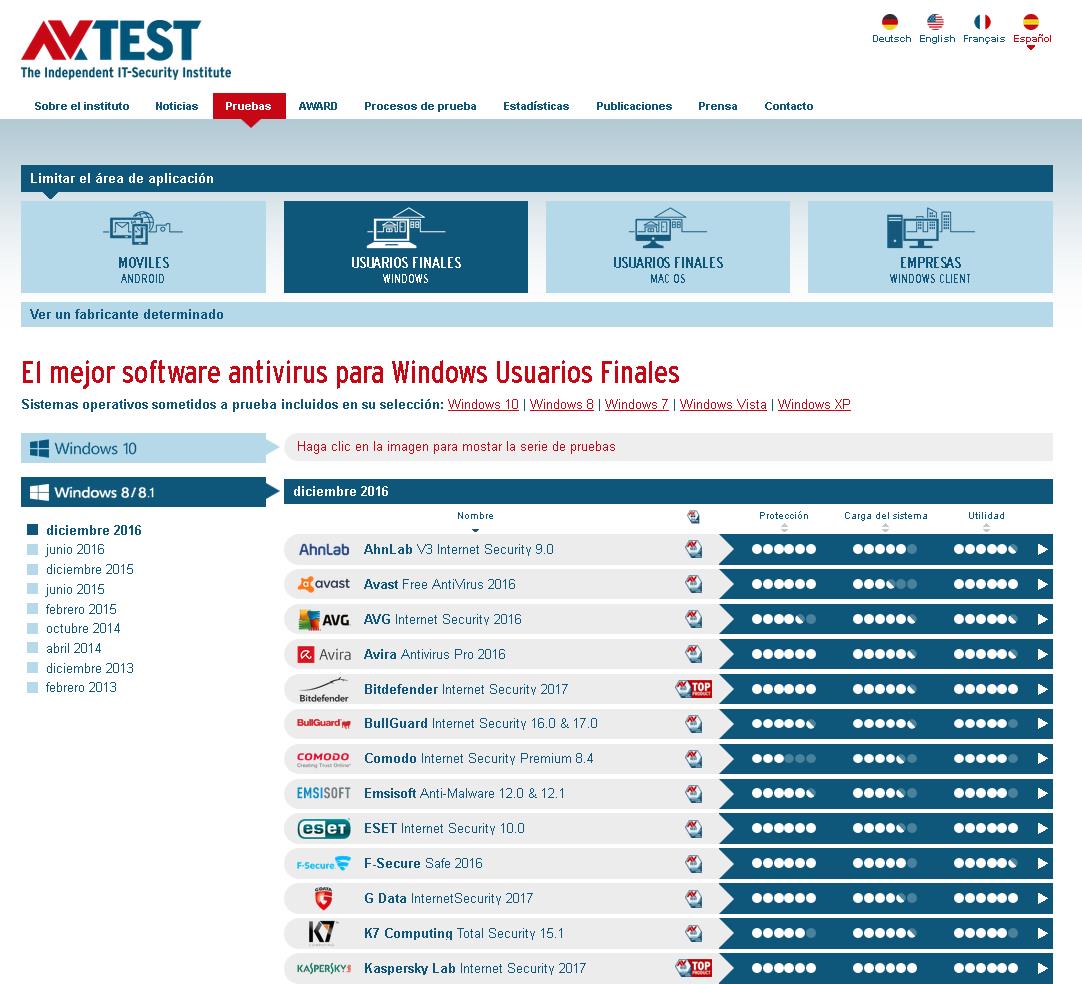Select the Móviles Android category tile

tap(143, 247)
